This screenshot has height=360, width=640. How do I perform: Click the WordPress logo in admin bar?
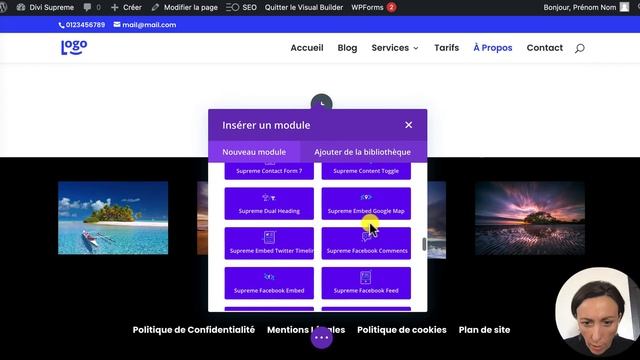(x=3, y=7)
